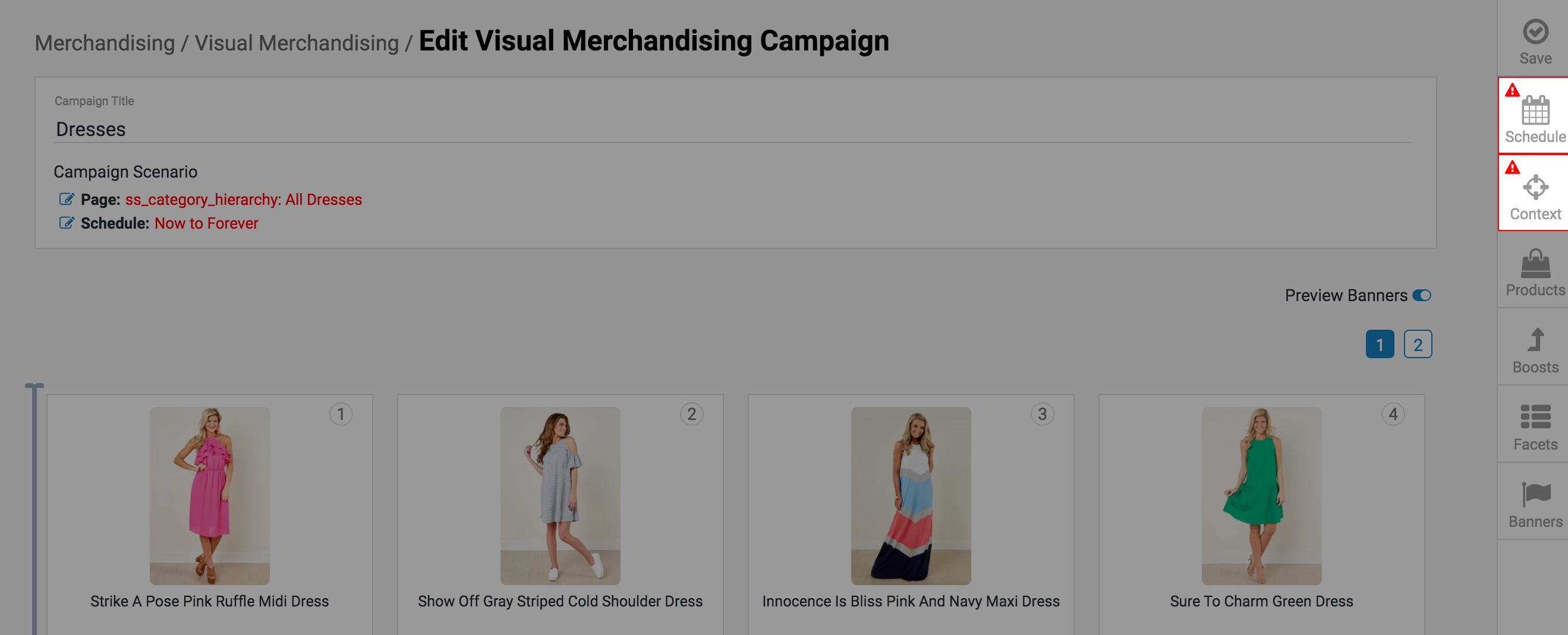The height and width of the screenshot is (635, 1568).
Task: Click the Campaign Title input field
Action: [x=731, y=129]
